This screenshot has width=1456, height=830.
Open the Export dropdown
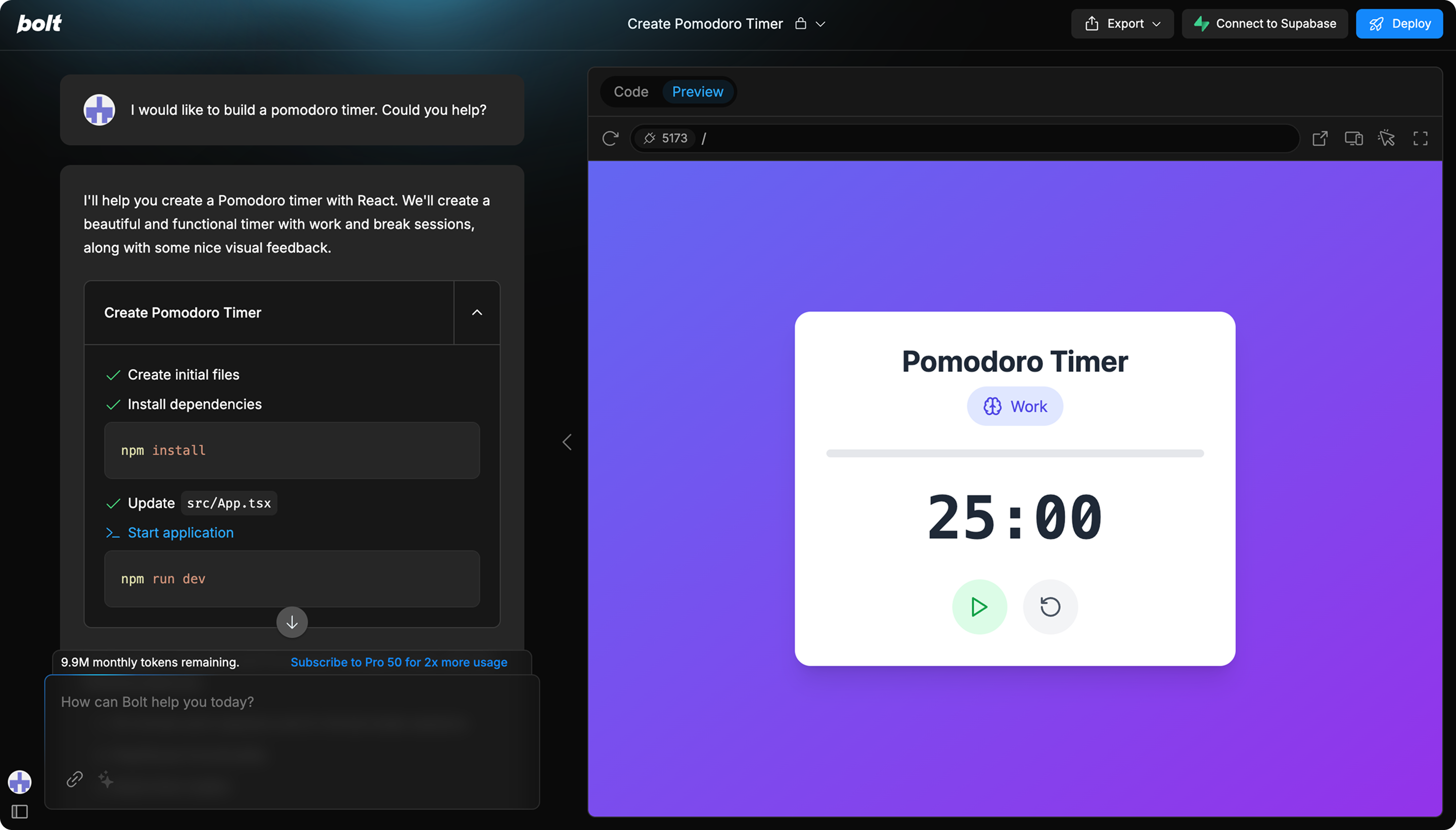click(x=1122, y=23)
